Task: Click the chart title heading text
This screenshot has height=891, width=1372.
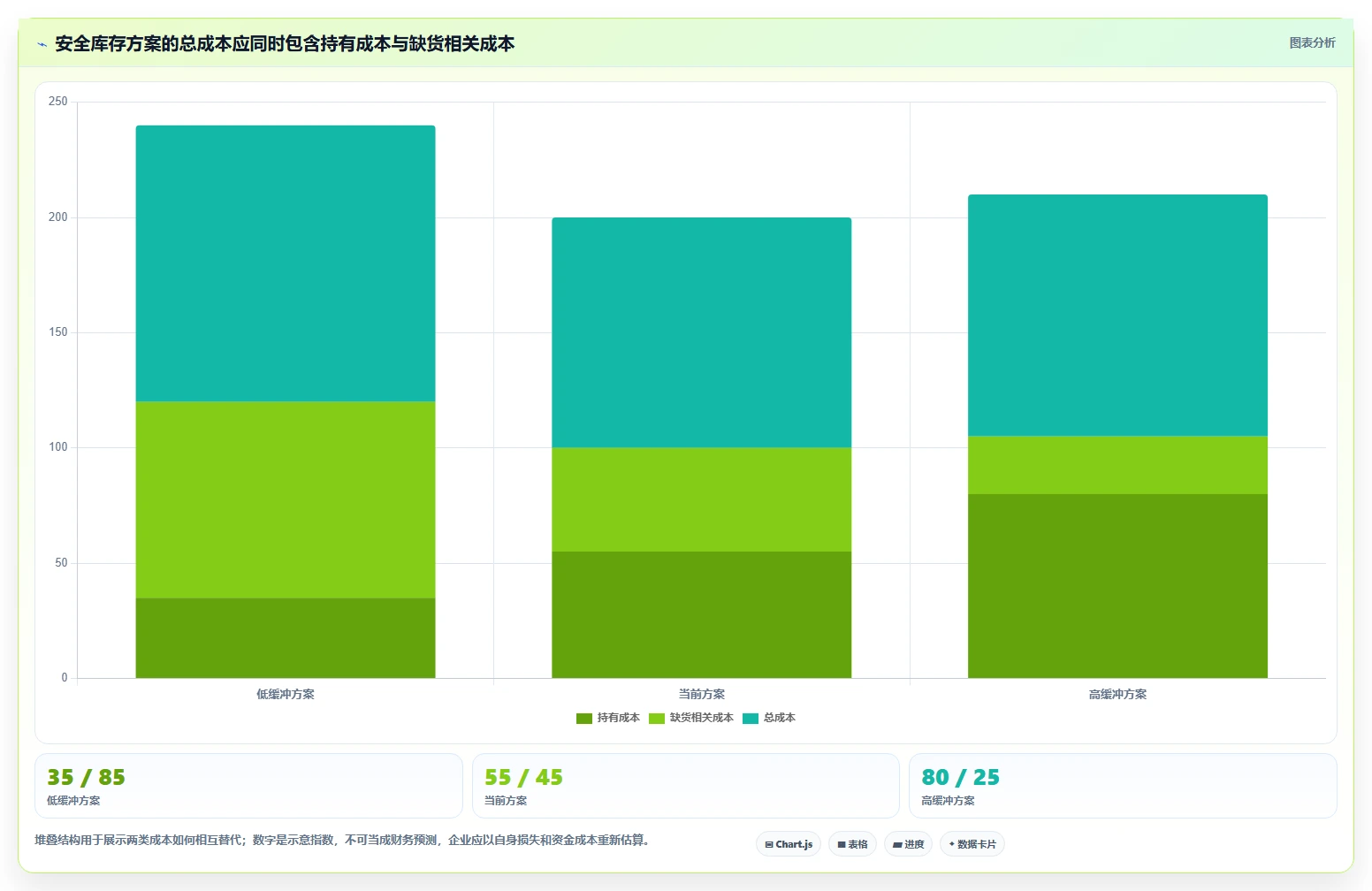Action: pos(285,44)
